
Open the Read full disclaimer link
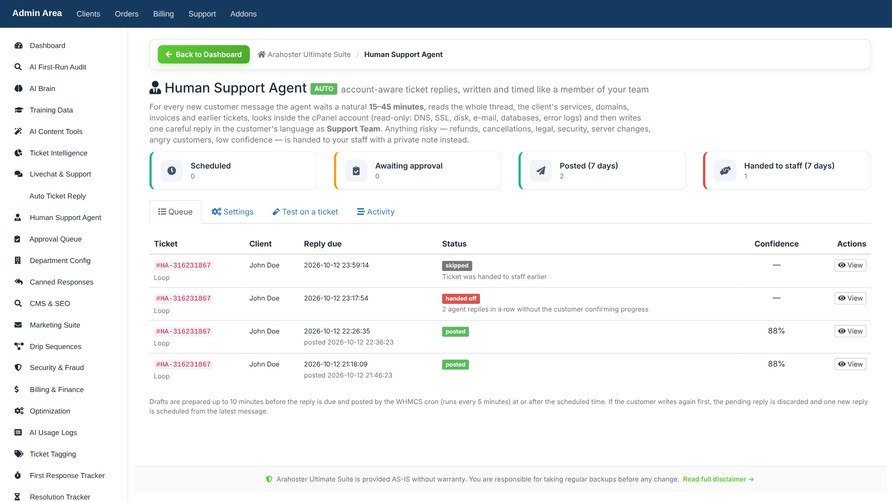(718, 479)
